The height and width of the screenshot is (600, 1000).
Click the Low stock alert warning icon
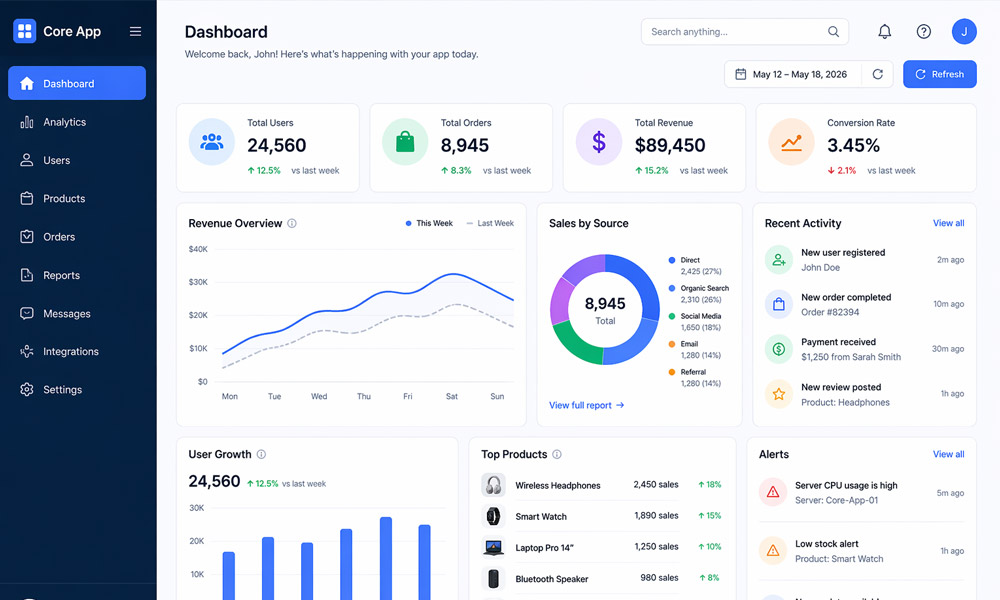pos(772,550)
